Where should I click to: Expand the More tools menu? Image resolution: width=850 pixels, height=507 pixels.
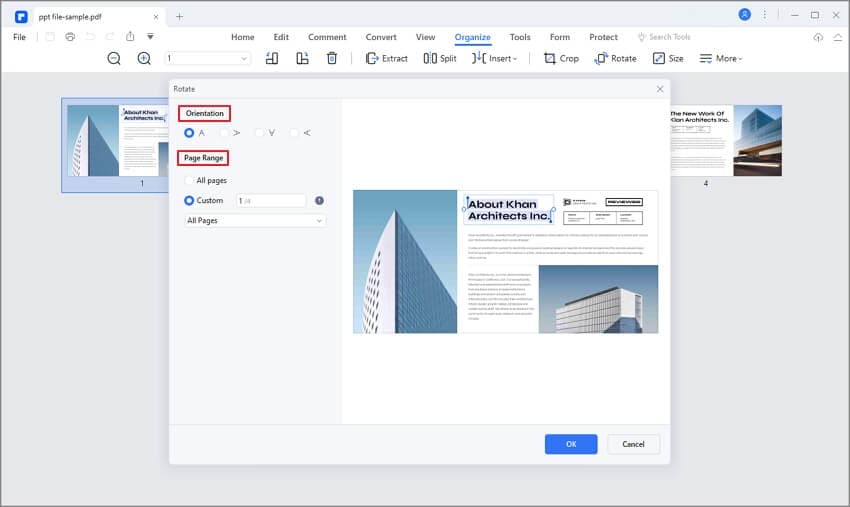[x=720, y=58]
